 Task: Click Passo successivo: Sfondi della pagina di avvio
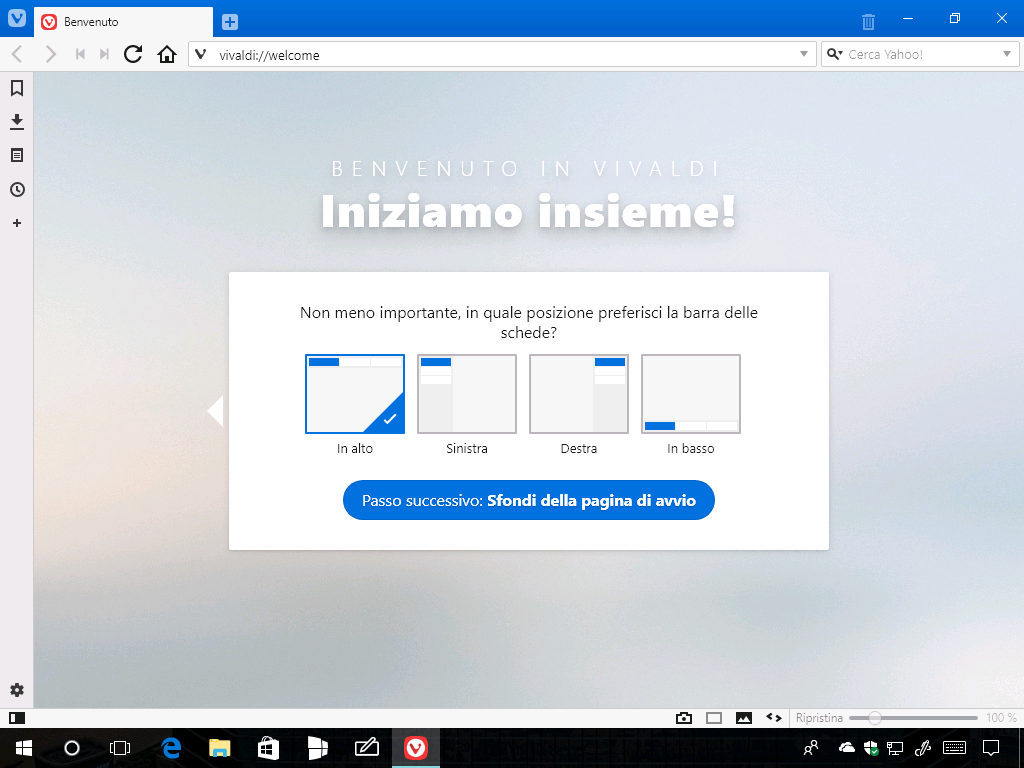[x=529, y=500]
